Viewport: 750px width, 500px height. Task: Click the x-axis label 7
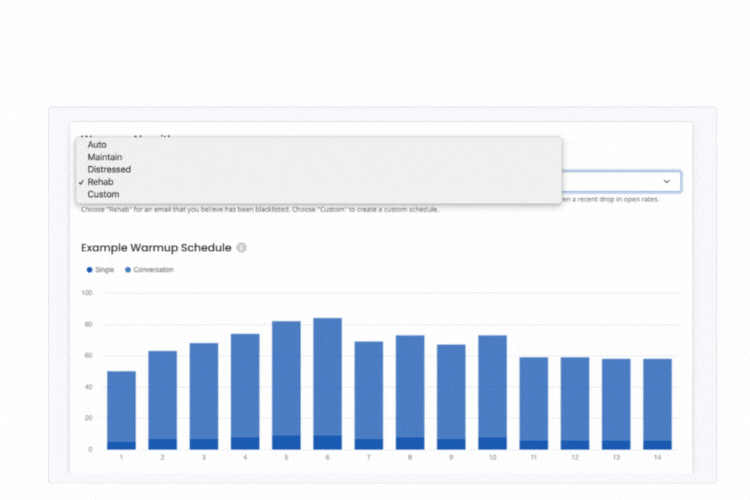click(369, 457)
